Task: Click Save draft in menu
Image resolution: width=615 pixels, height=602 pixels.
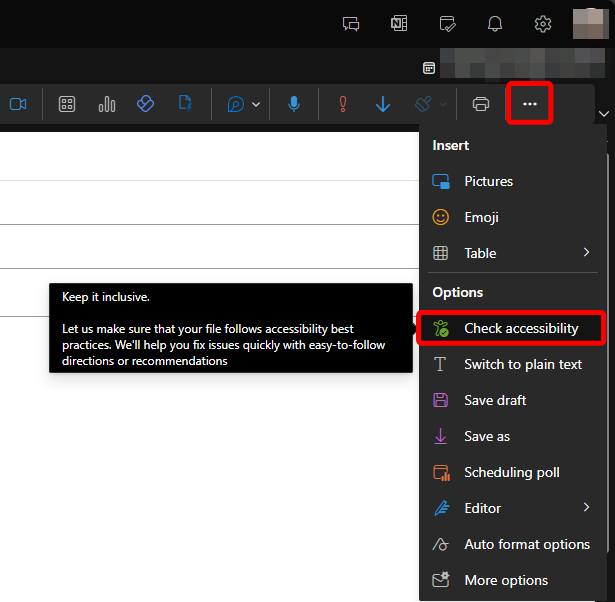Action: 495,400
